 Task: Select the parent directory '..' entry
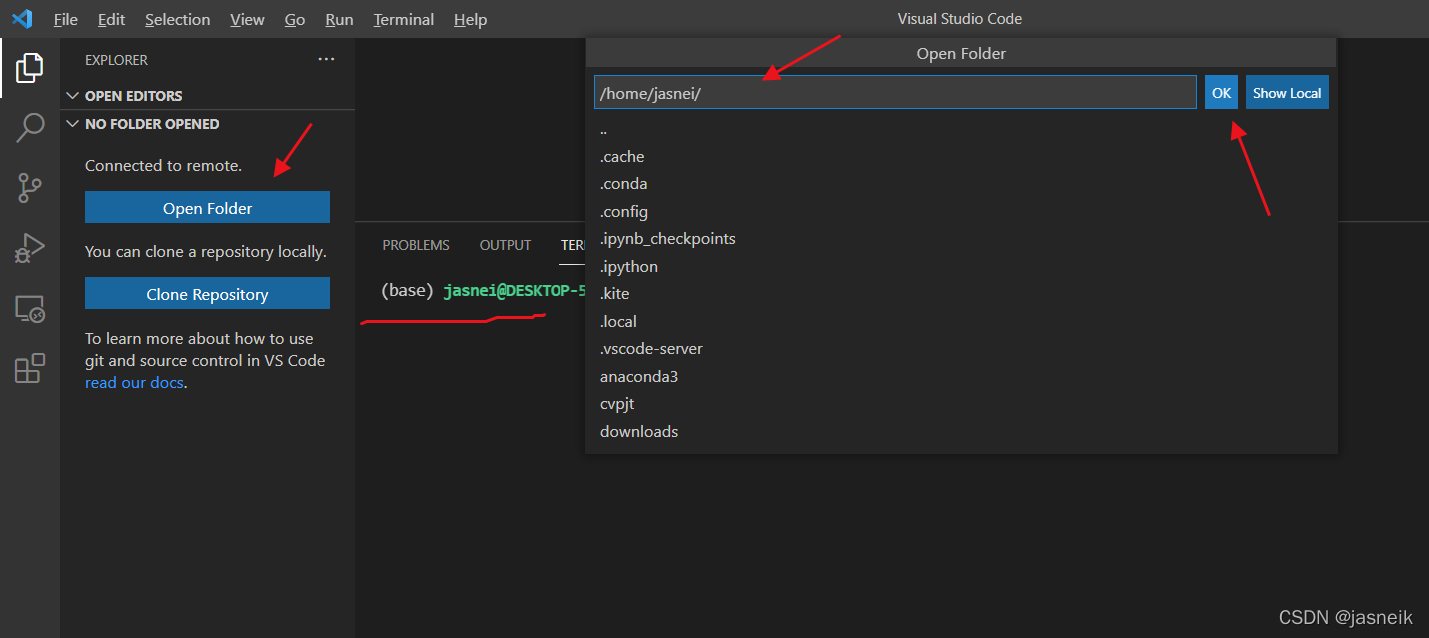coord(961,129)
